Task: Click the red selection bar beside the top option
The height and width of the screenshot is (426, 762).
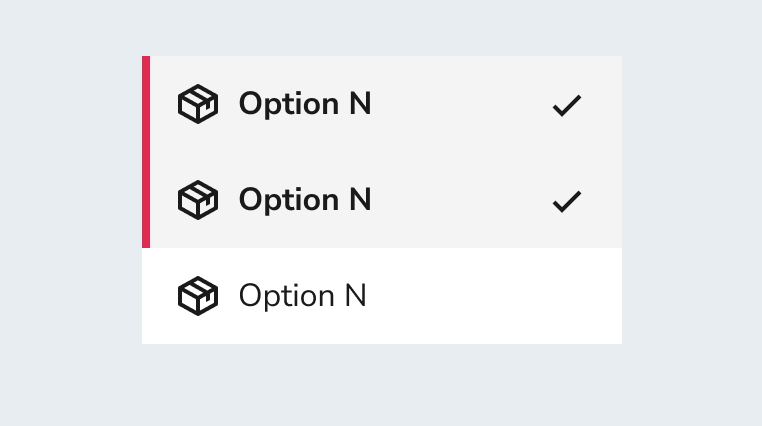Action: 146,104
